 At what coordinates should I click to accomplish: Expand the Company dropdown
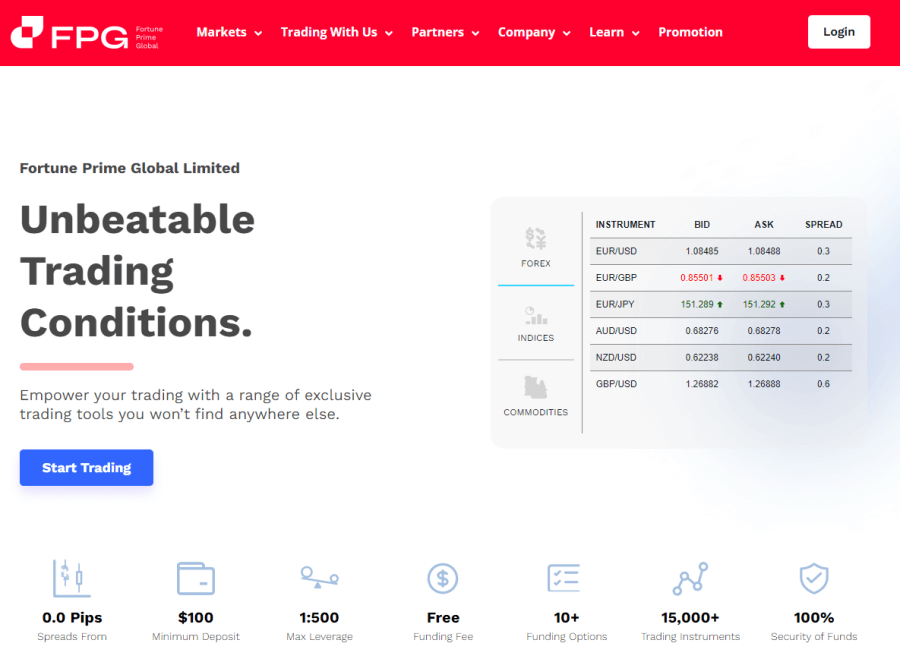point(534,32)
